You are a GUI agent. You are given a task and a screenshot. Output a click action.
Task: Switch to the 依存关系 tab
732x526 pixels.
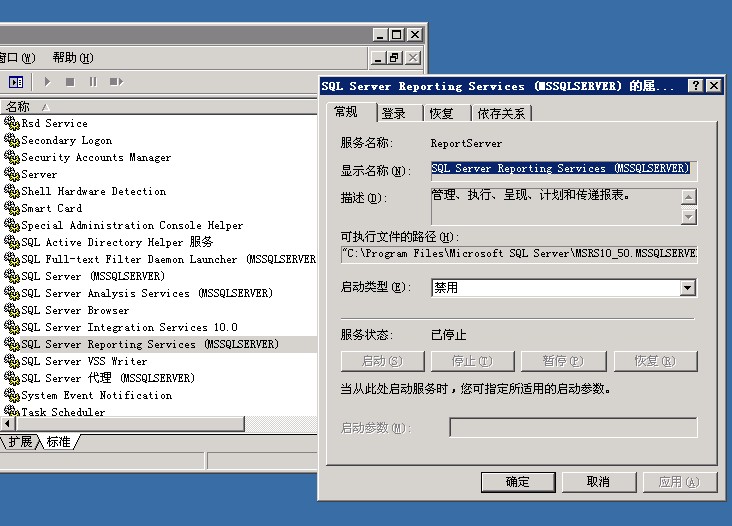click(501, 113)
